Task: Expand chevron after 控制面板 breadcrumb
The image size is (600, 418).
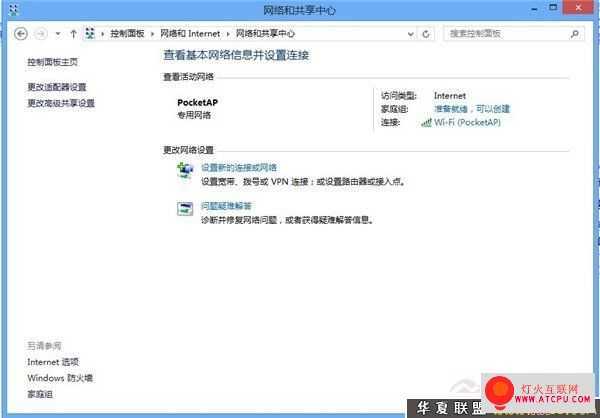Action: (152, 34)
